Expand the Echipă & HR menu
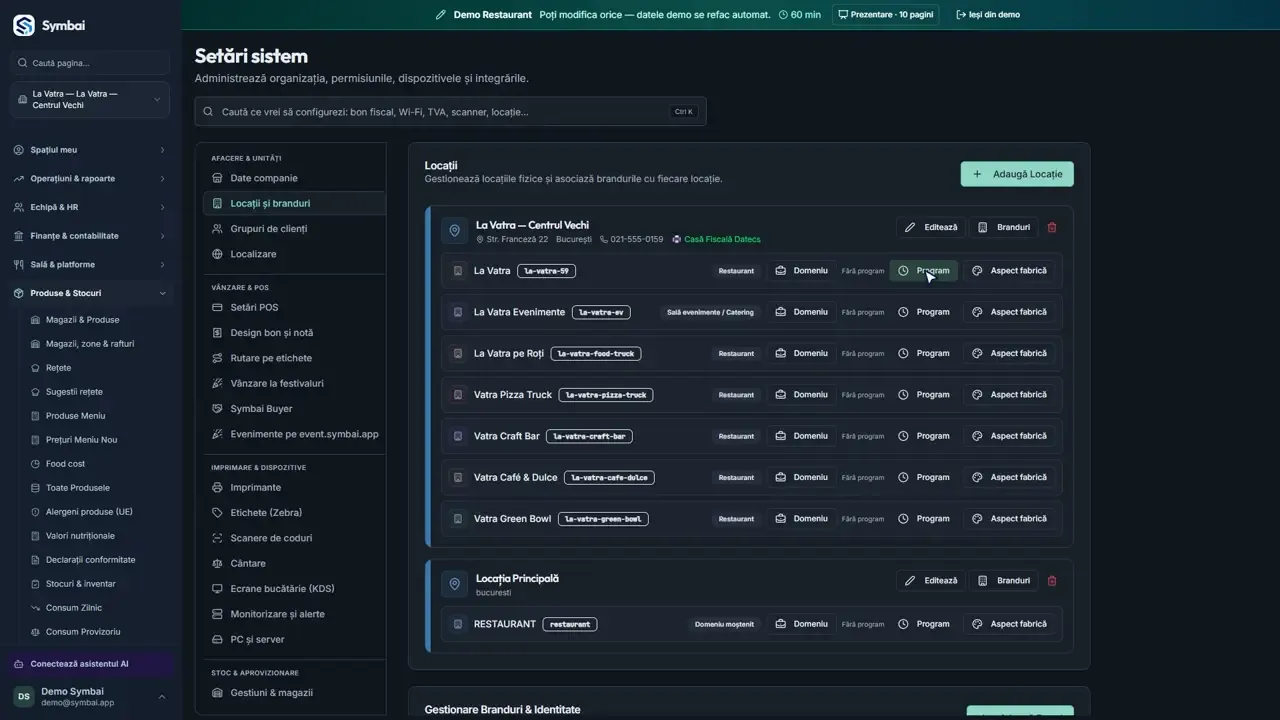This screenshot has width=1280, height=720. 90,207
